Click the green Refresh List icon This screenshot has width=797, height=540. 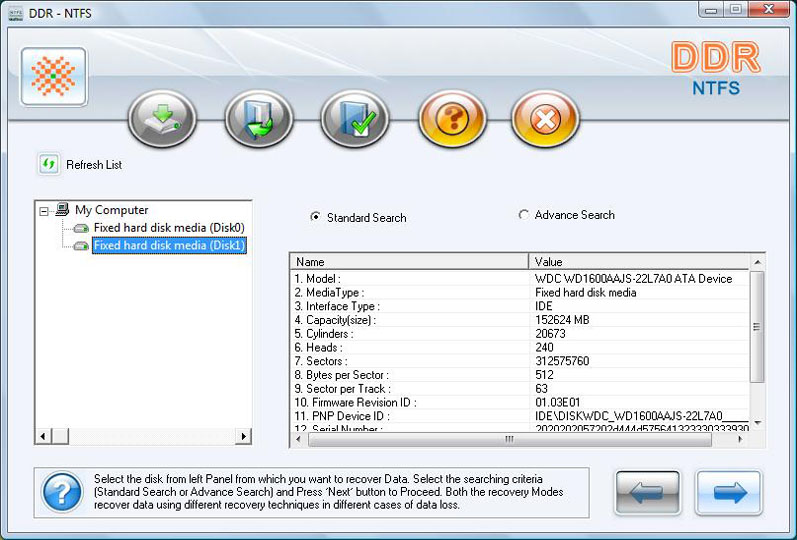[49, 164]
